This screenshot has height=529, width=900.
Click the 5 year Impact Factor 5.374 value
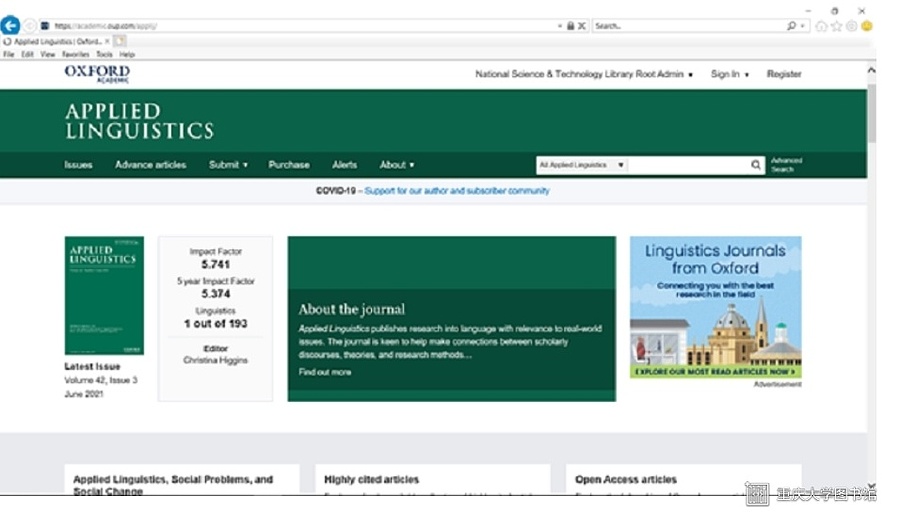coord(215,293)
